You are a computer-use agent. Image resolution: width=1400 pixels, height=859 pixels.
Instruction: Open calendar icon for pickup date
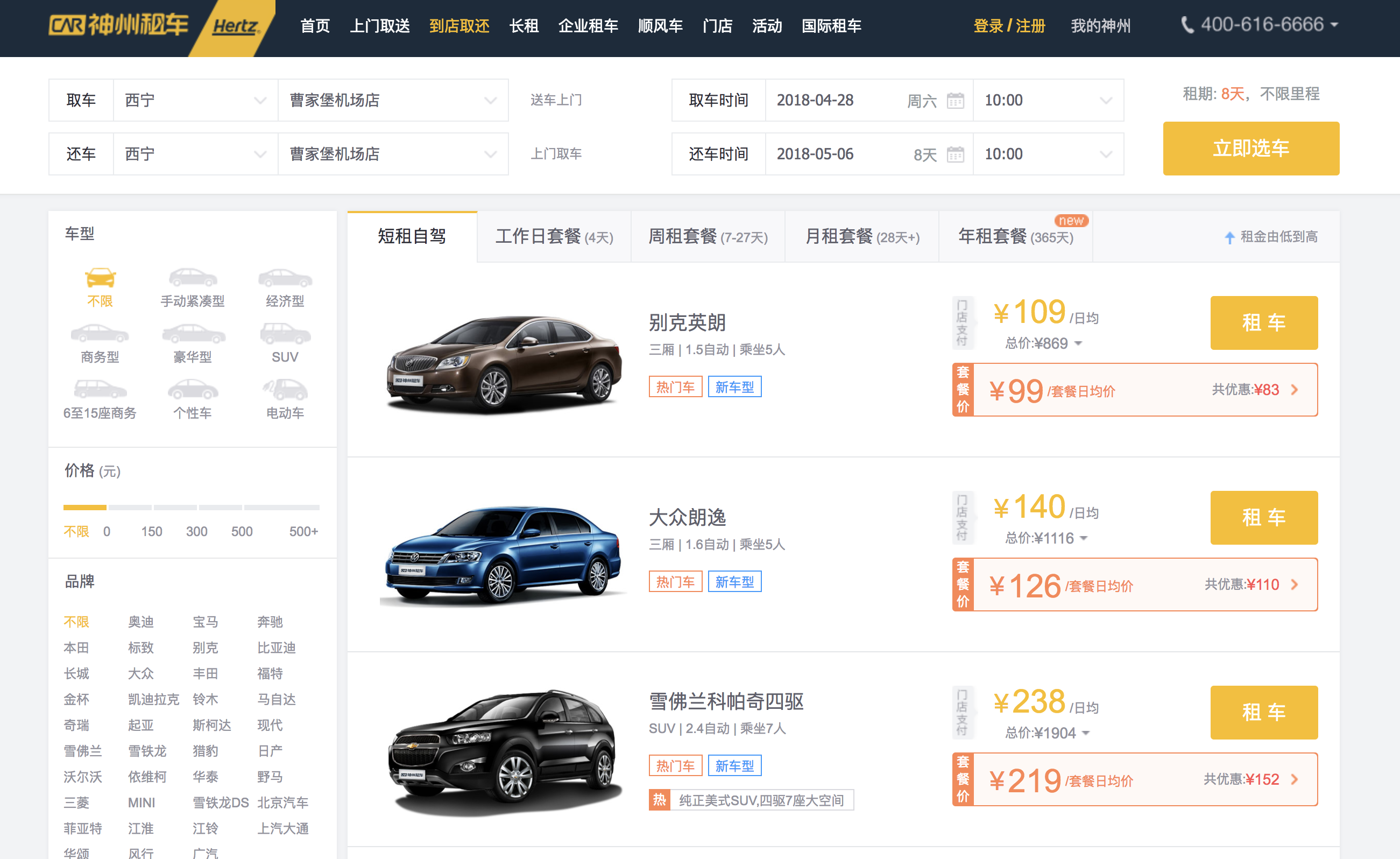click(x=955, y=101)
